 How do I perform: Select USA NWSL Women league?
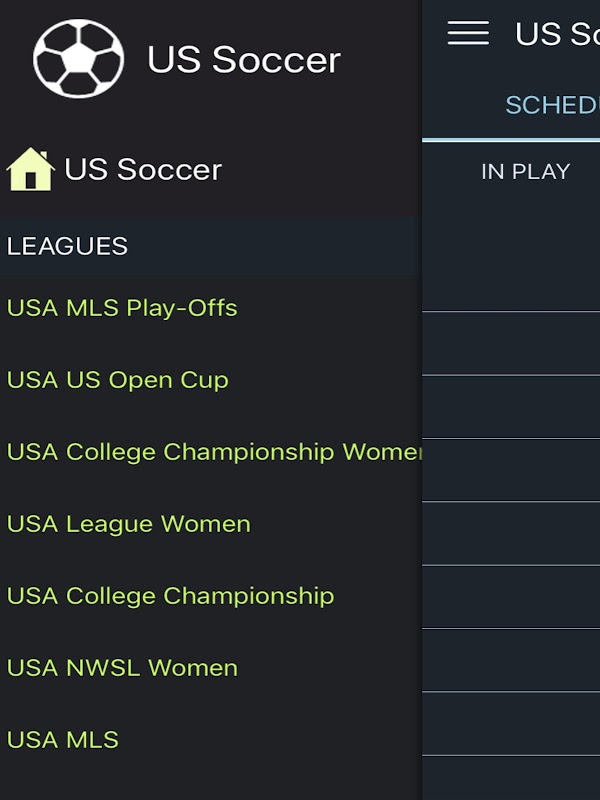122,668
